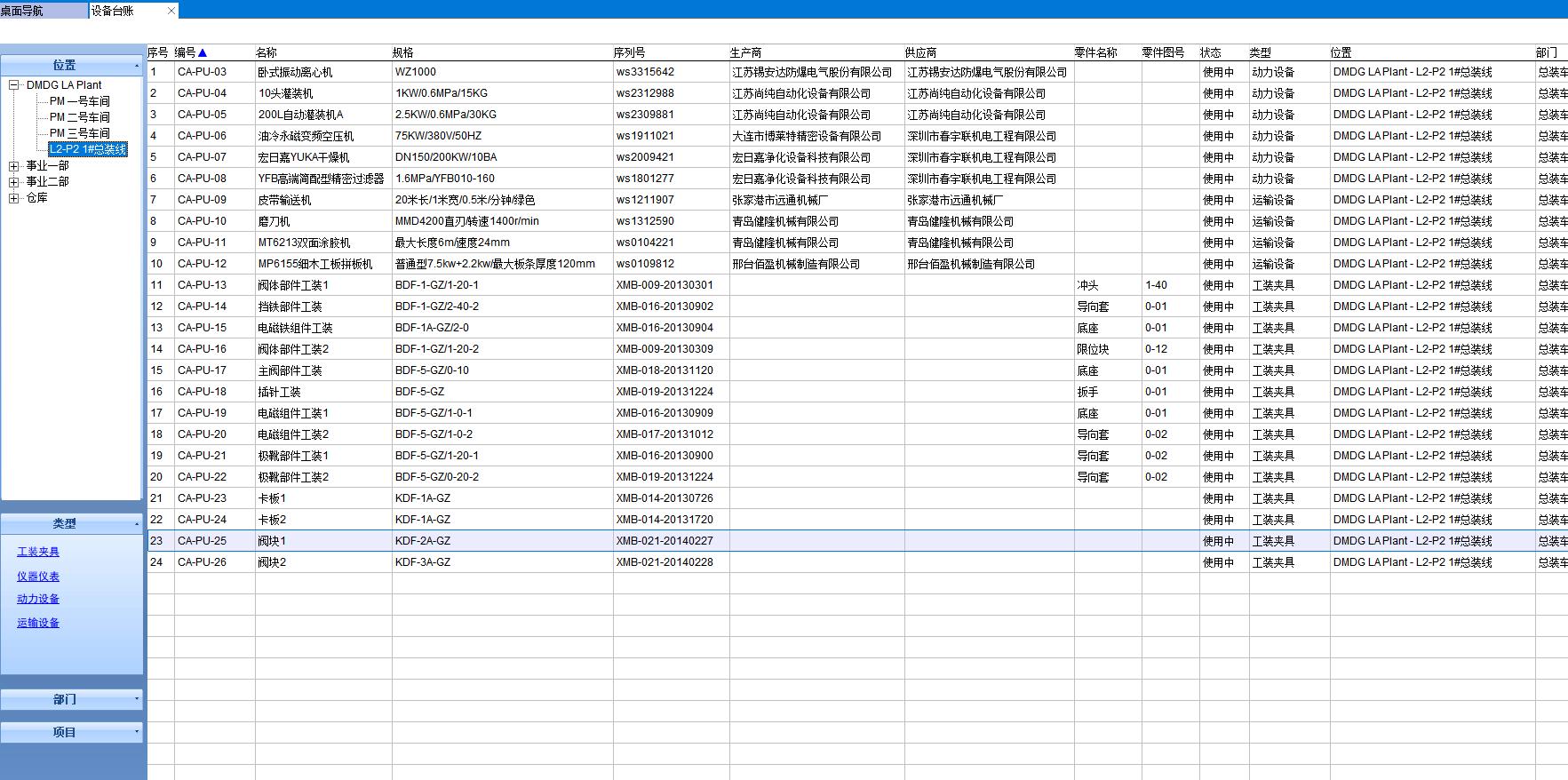Image resolution: width=1568 pixels, height=780 pixels.
Task: Collapse the DMDG LA Plant tree node
Action: [14, 85]
